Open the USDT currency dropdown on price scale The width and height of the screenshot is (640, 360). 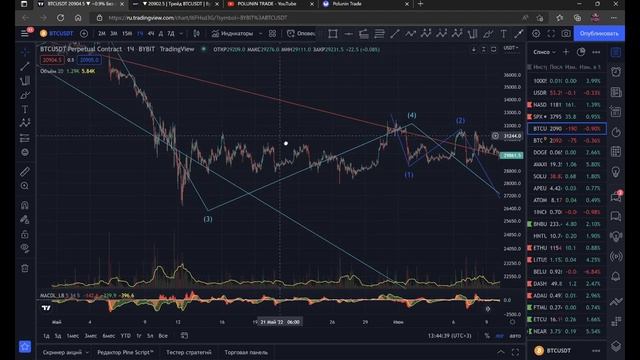pos(511,48)
